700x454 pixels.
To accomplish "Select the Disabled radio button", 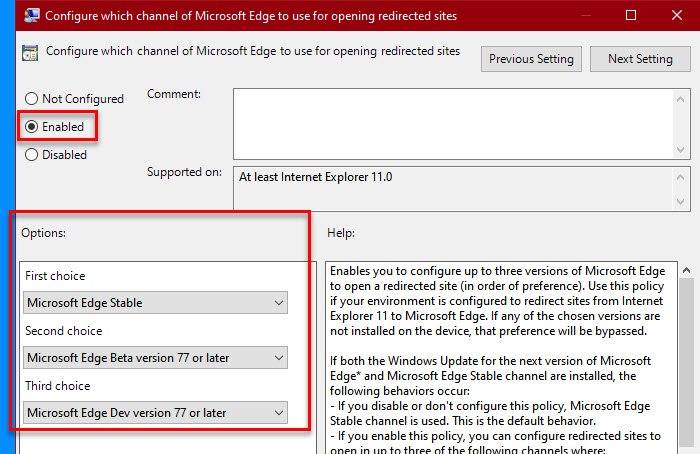I will 32,155.
